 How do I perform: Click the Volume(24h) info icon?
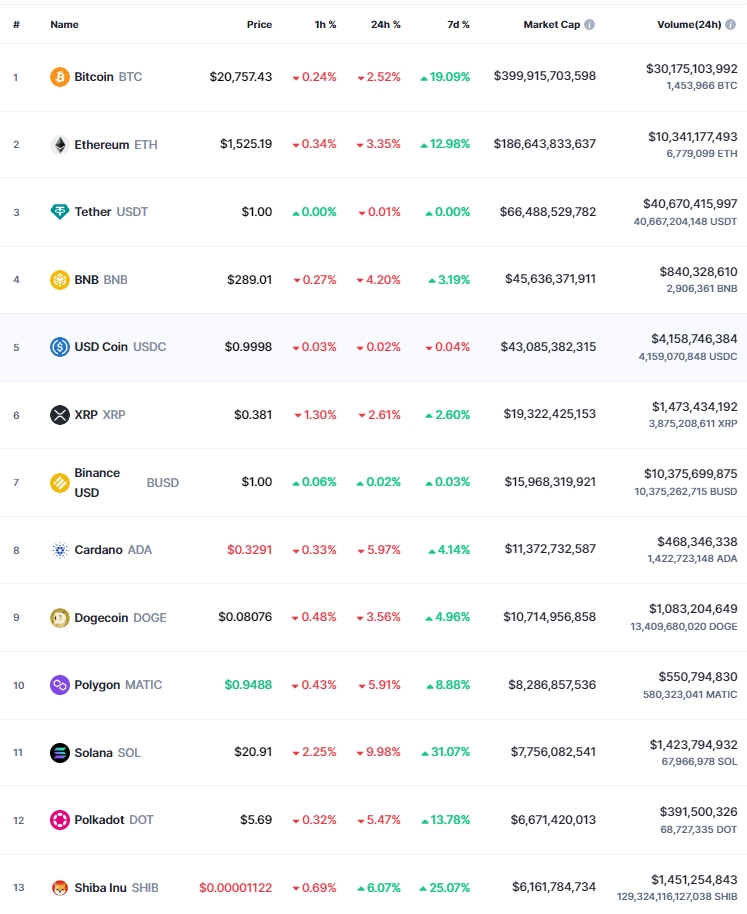click(x=731, y=24)
